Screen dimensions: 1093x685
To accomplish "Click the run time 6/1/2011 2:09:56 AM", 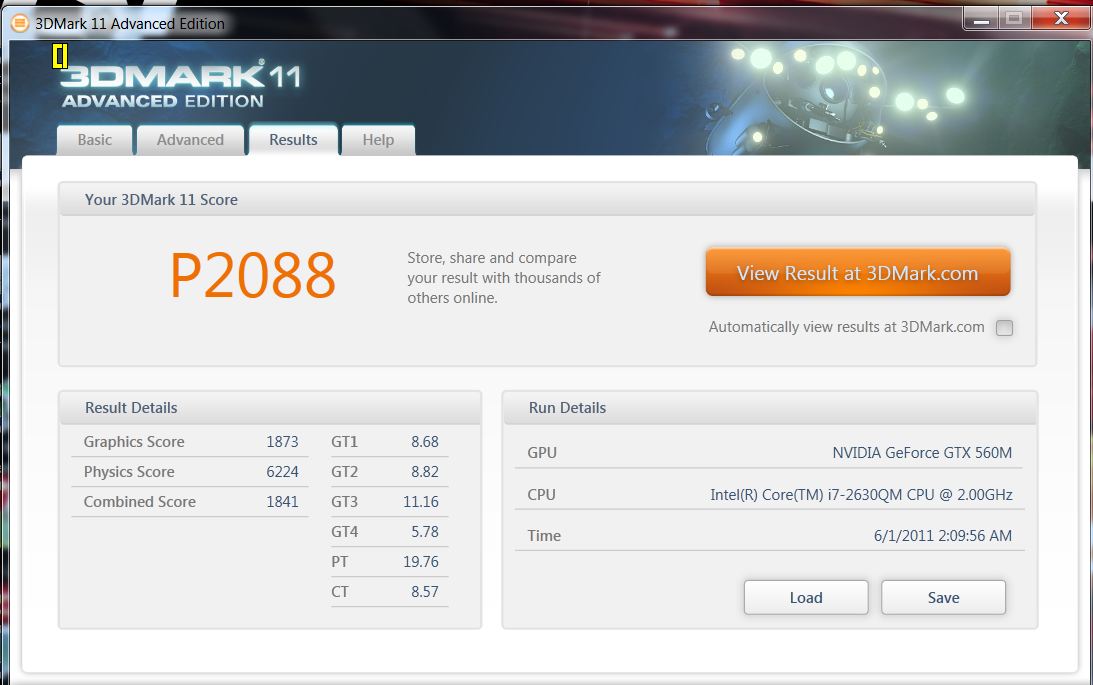I will (943, 536).
